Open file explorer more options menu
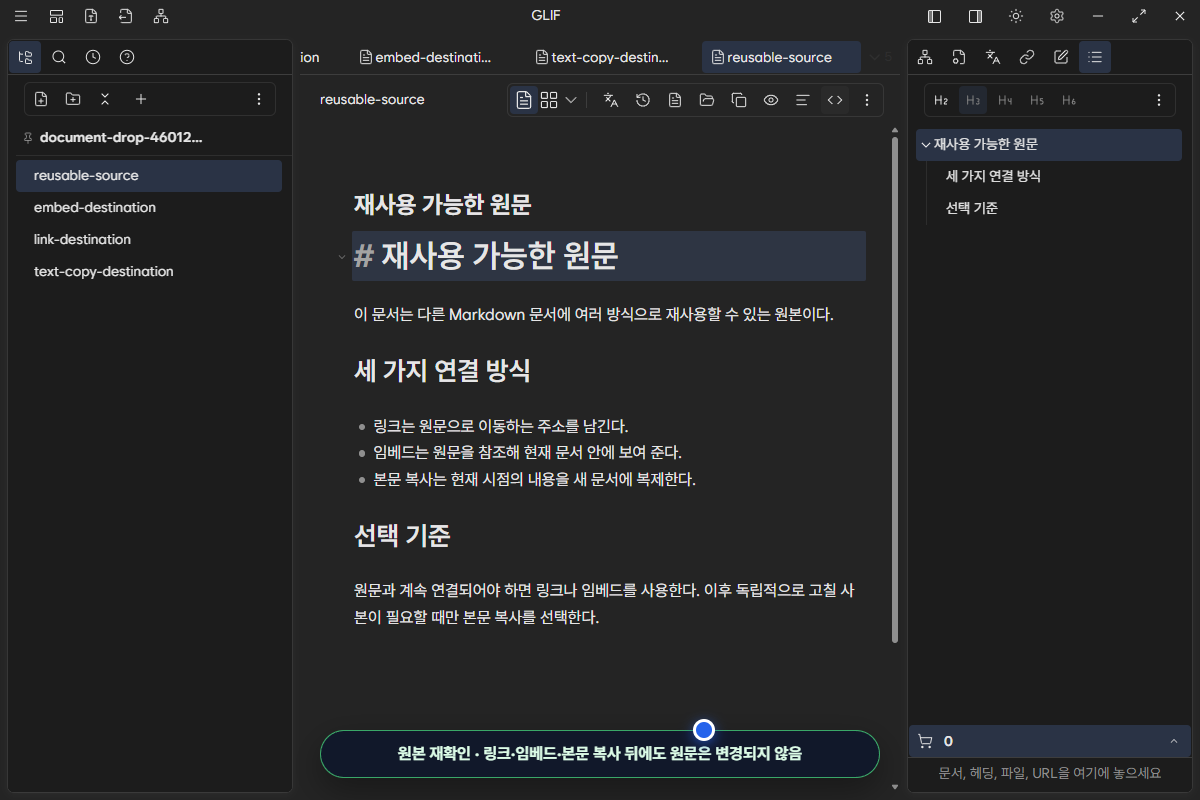Image resolution: width=1200 pixels, height=800 pixels. (x=259, y=99)
